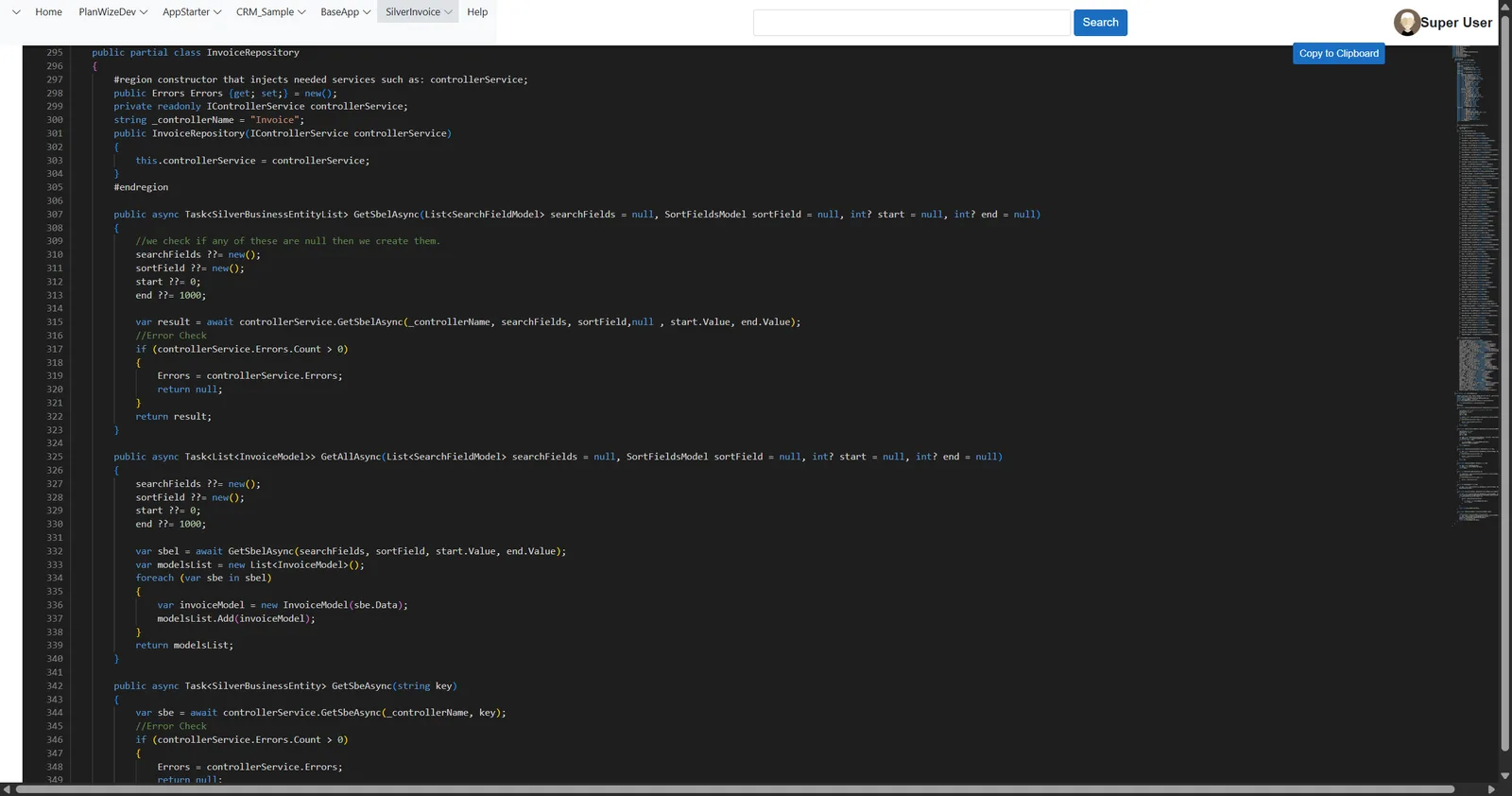Click 'GetSbeAsync(string key)' method signature
This screenshot has width=1512, height=796.
pyautogui.click(x=394, y=686)
